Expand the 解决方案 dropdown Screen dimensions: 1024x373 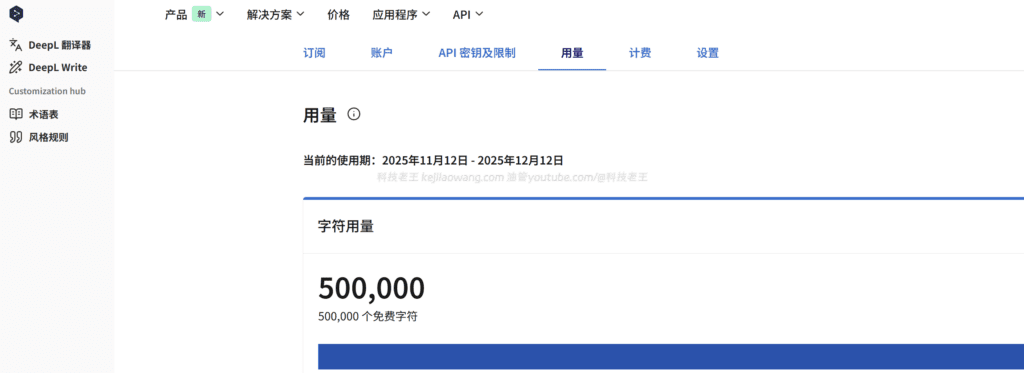coord(276,14)
